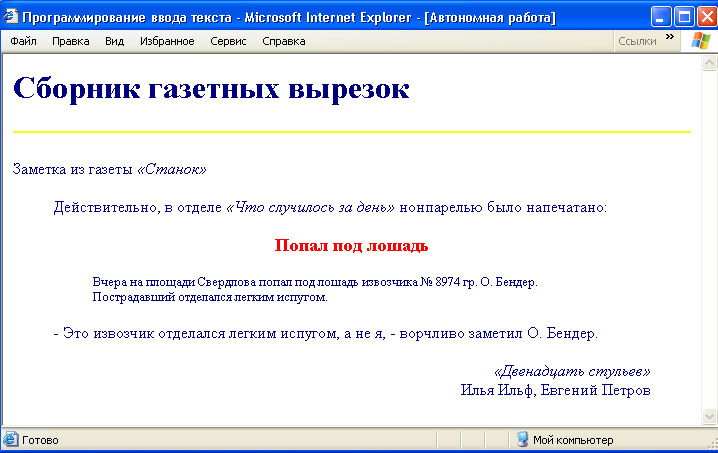
Task: Click the scrollbar up arrow
Action: [x=709, y=62]
